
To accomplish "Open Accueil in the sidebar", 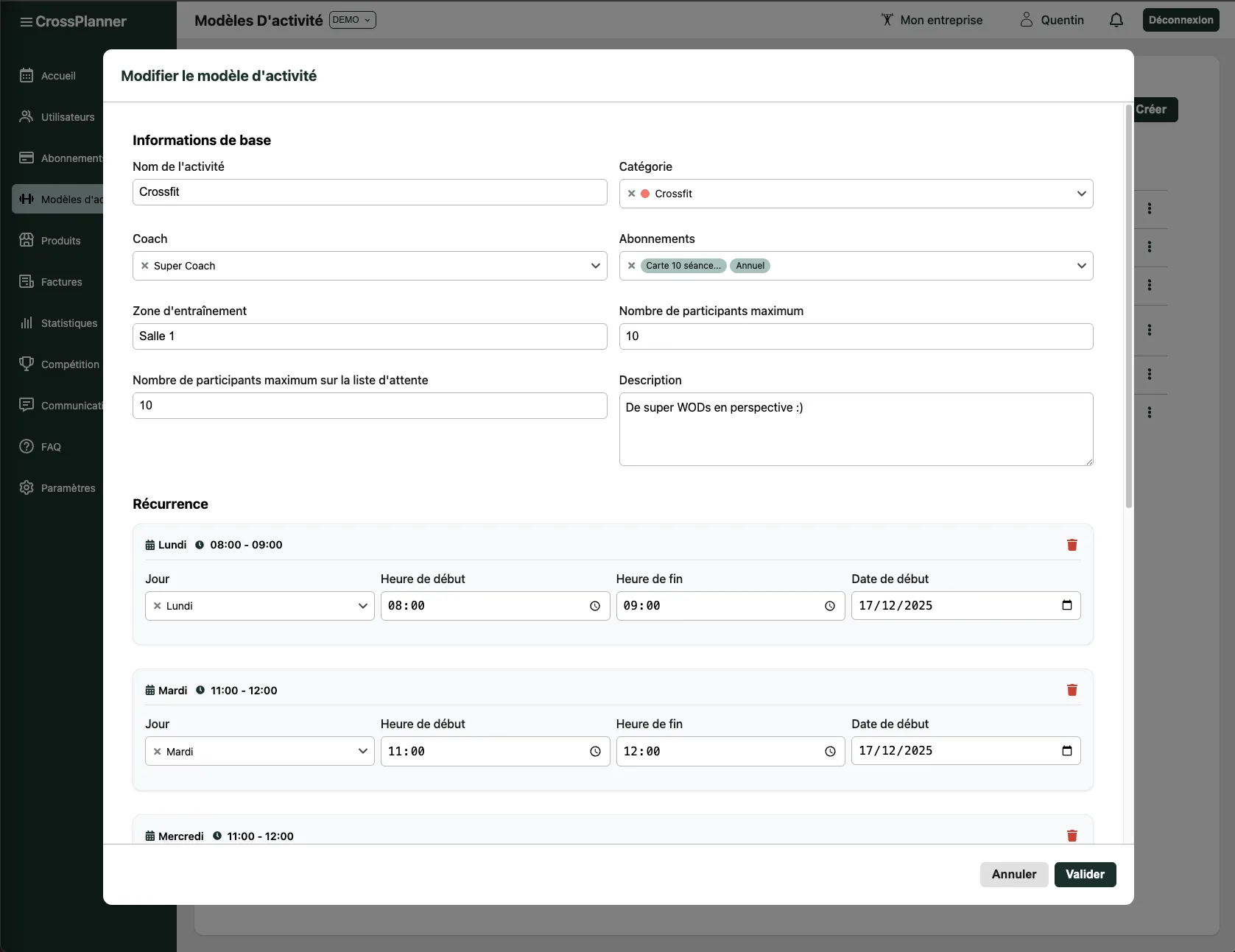I will (x=57, y=76).
